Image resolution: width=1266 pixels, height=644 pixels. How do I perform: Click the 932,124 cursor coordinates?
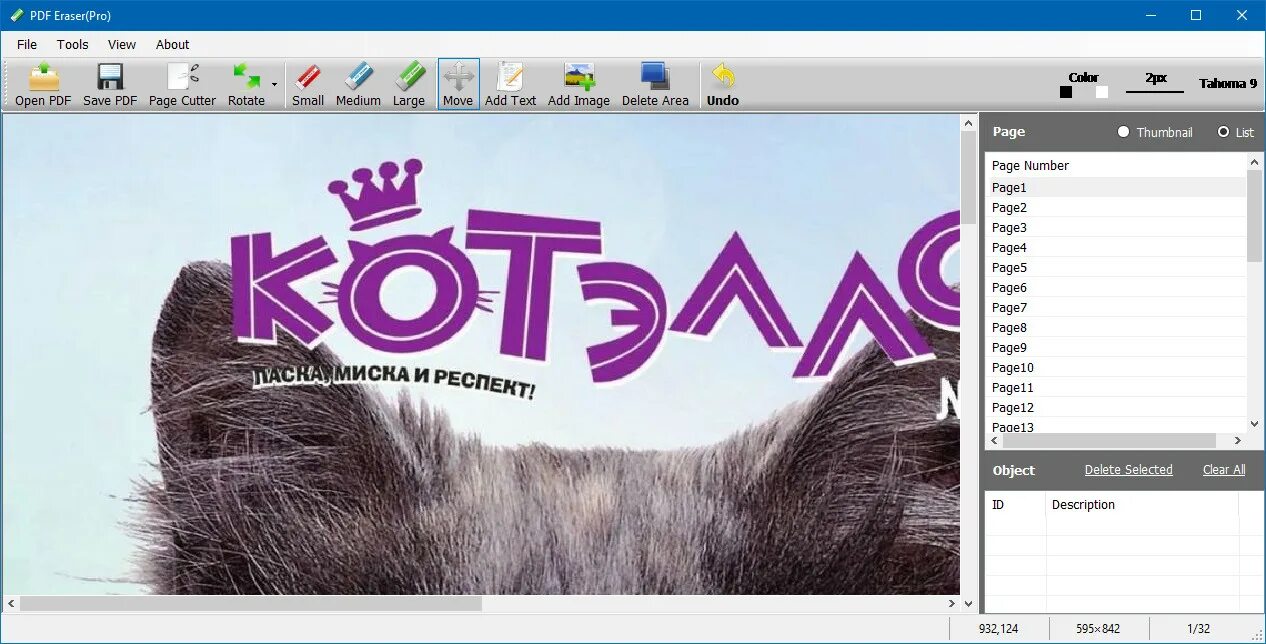(x=999, y=629)
